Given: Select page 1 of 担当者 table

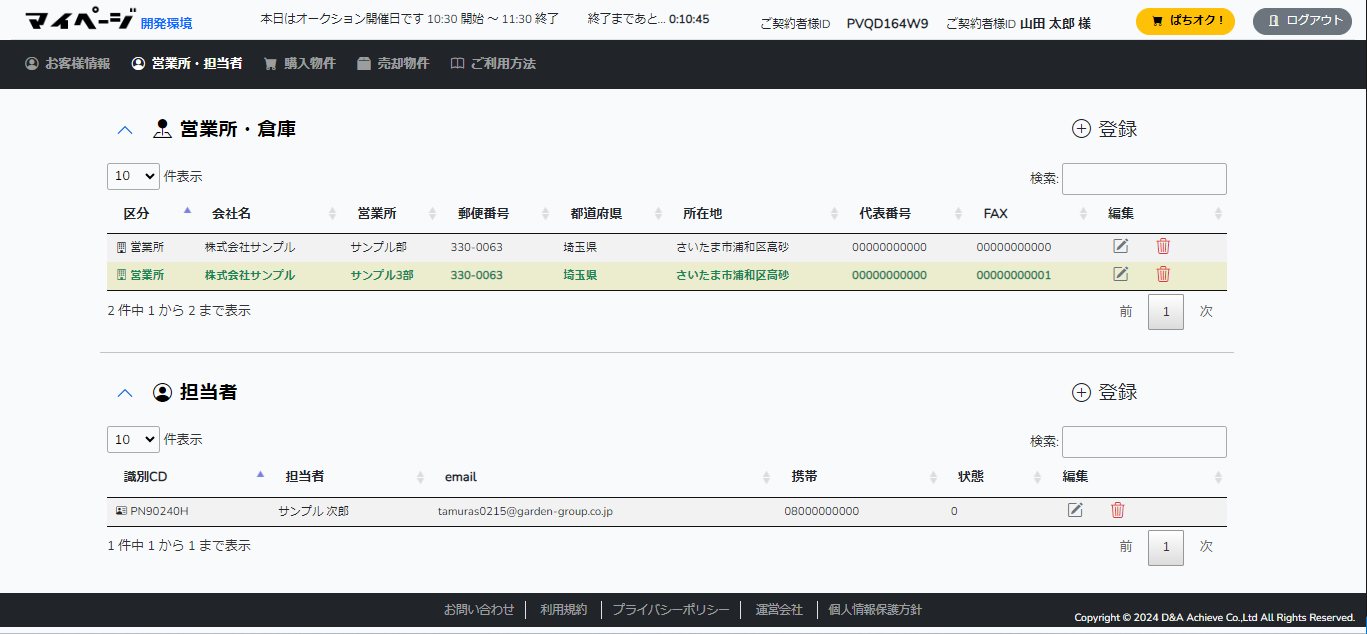Looking at the screenshot, I should (x=1166, y=547).
